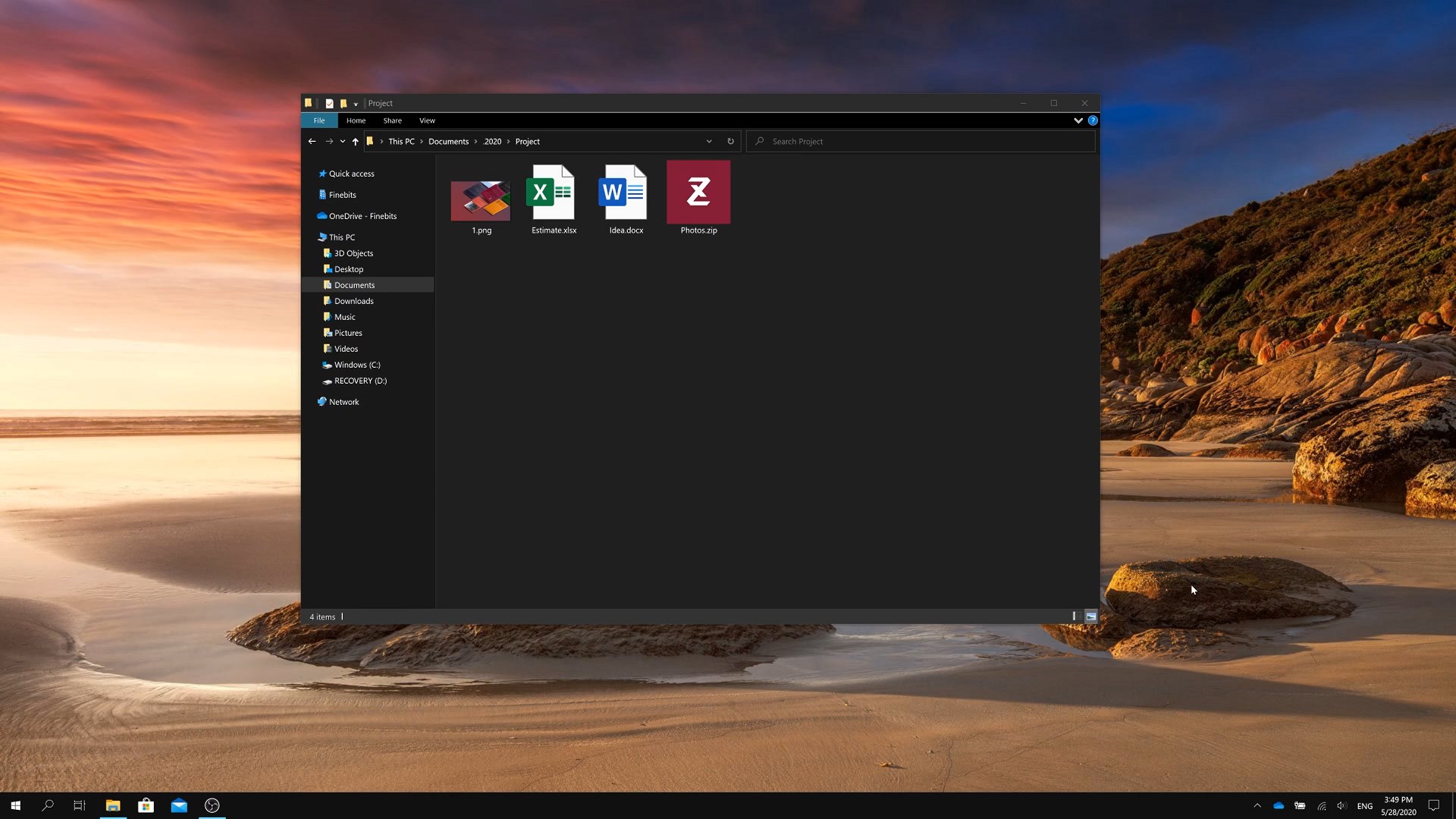
Task: Open the Microsoft Store from the taskbar
Action: 146,805
